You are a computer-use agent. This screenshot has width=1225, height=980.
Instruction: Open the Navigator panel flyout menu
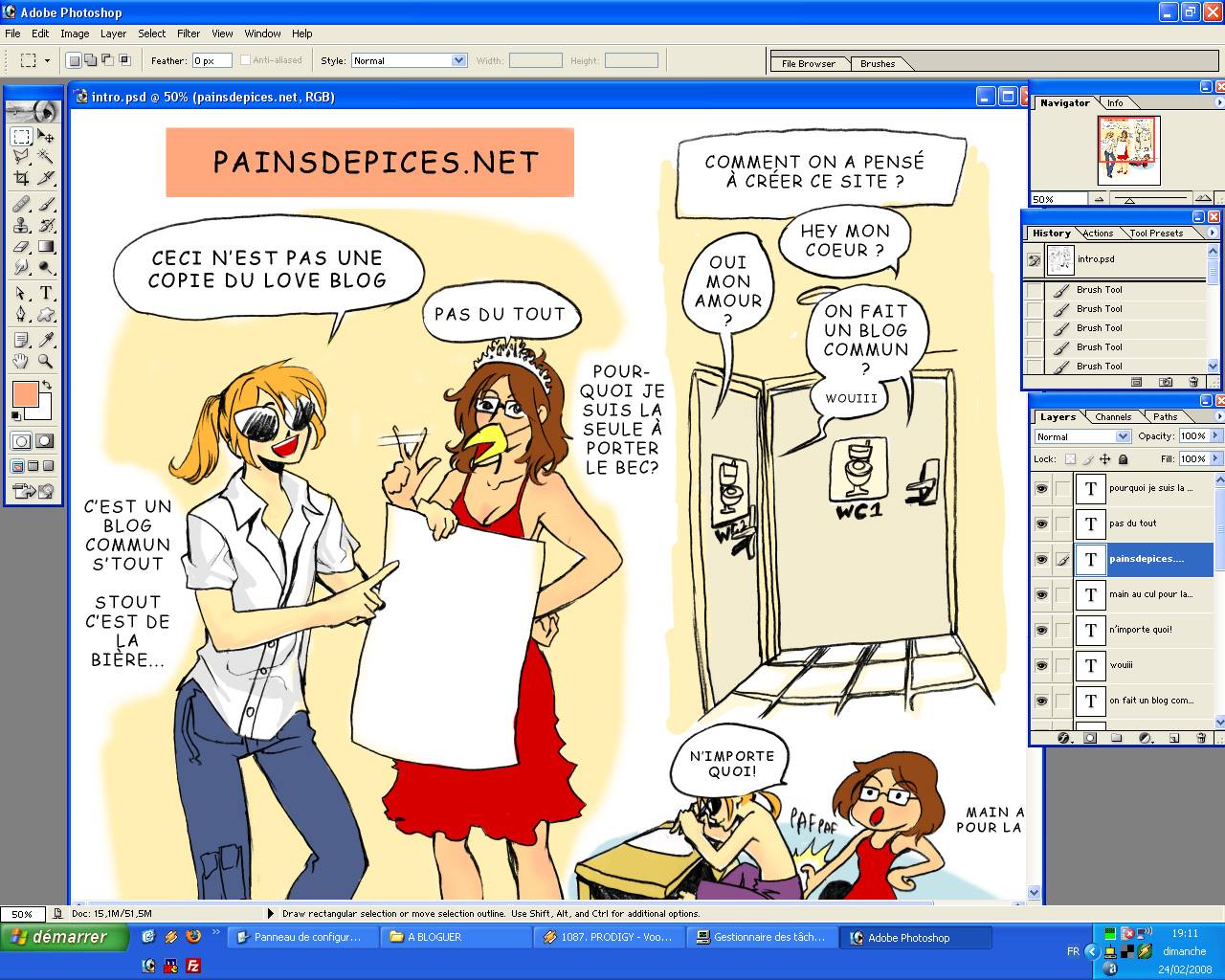tap(1219, 102)
